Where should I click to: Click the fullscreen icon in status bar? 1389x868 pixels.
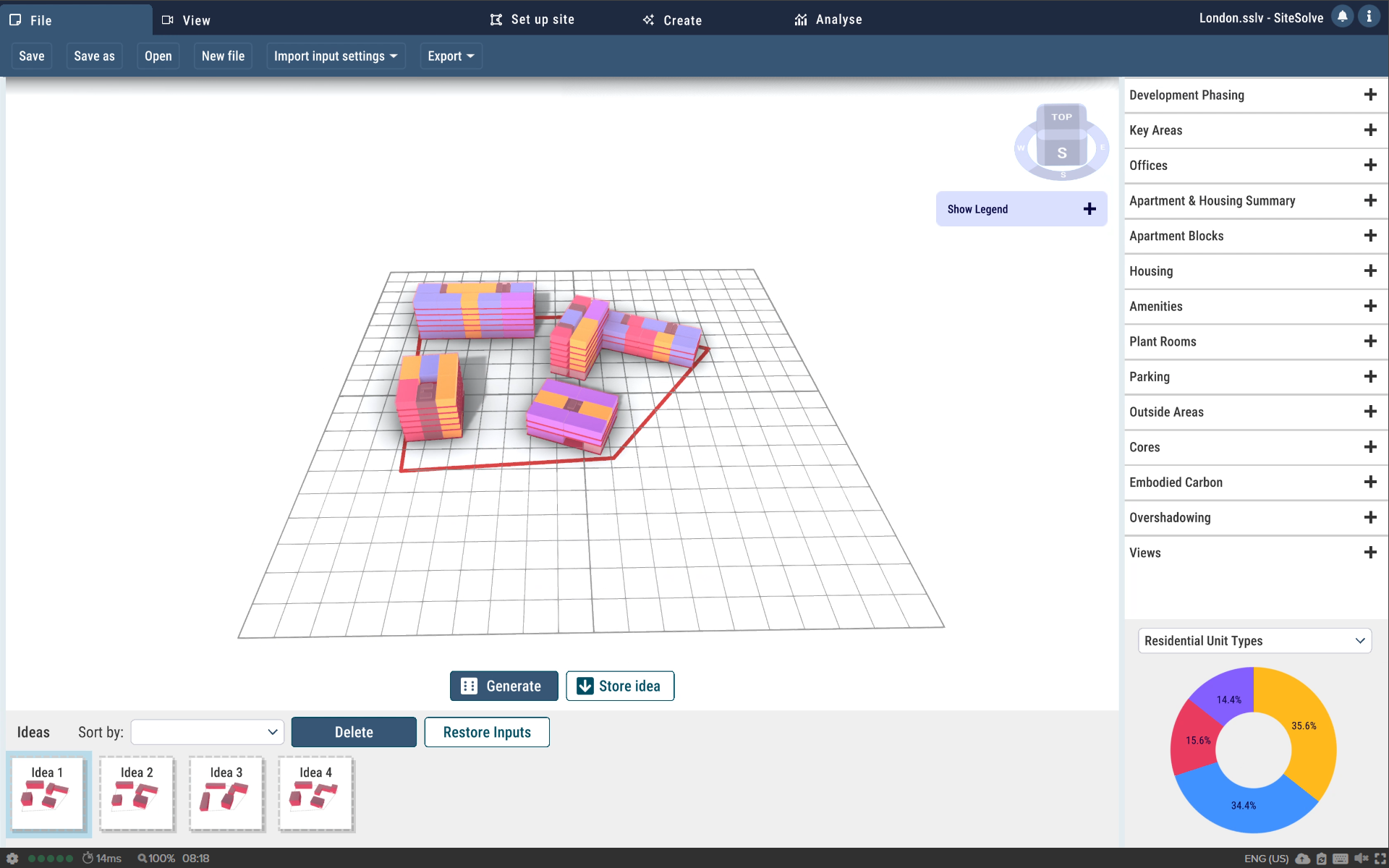(1380, 859)
